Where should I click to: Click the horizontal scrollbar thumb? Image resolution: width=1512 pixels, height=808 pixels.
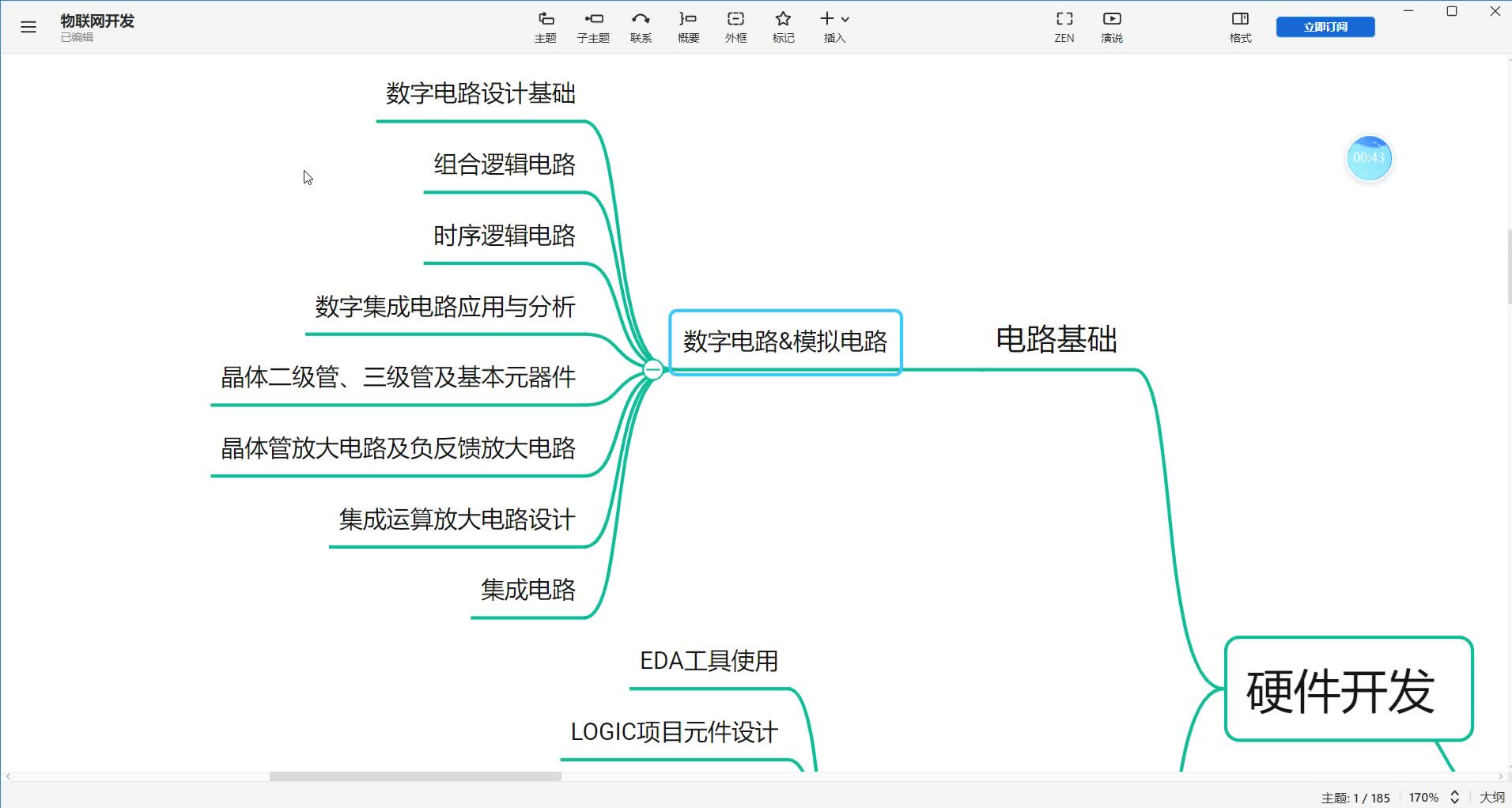point(415,776)
